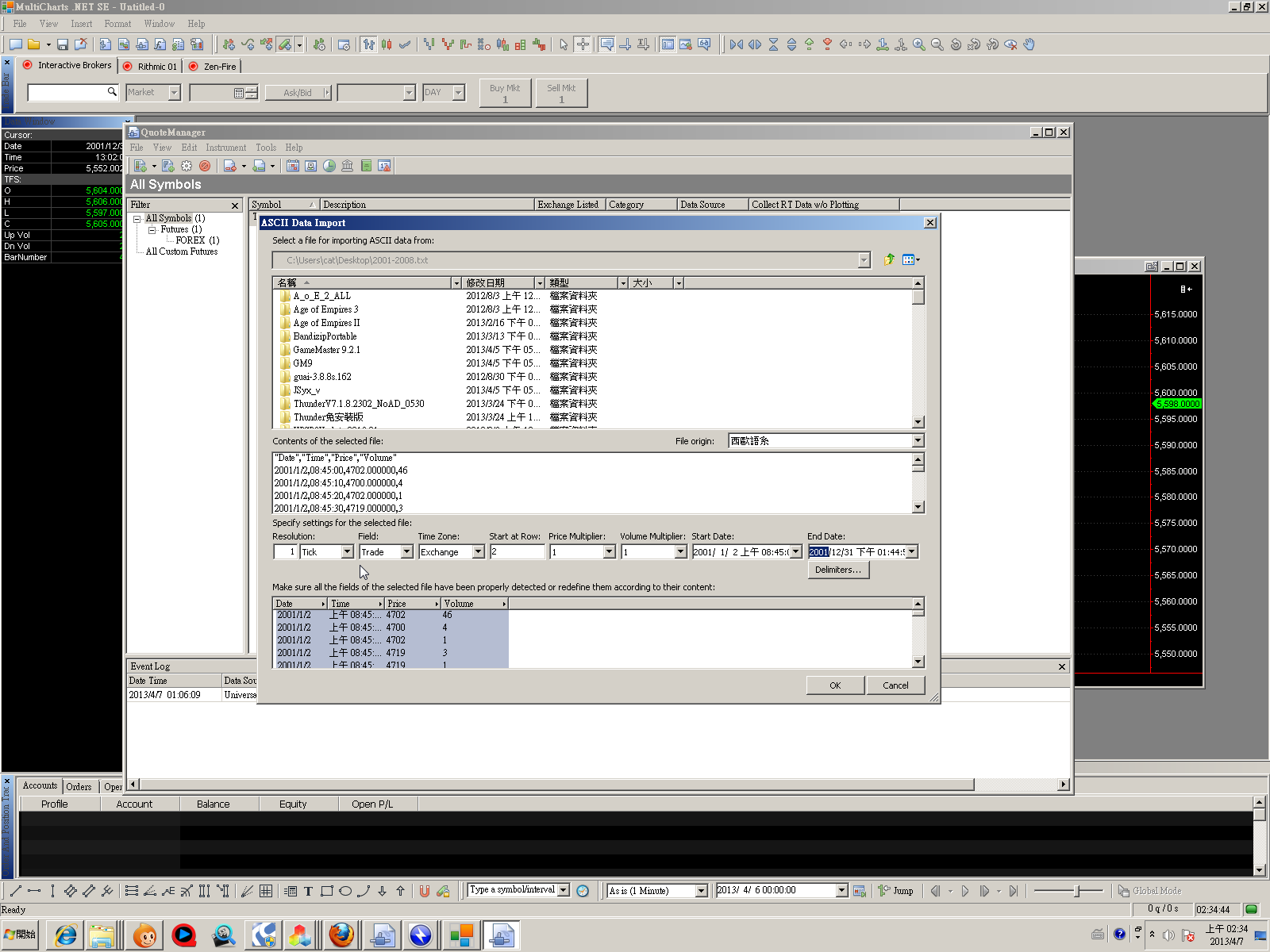Click the pie chart icon in QuoteManager toolbar

pyautogui.click(x=329, y=166)
